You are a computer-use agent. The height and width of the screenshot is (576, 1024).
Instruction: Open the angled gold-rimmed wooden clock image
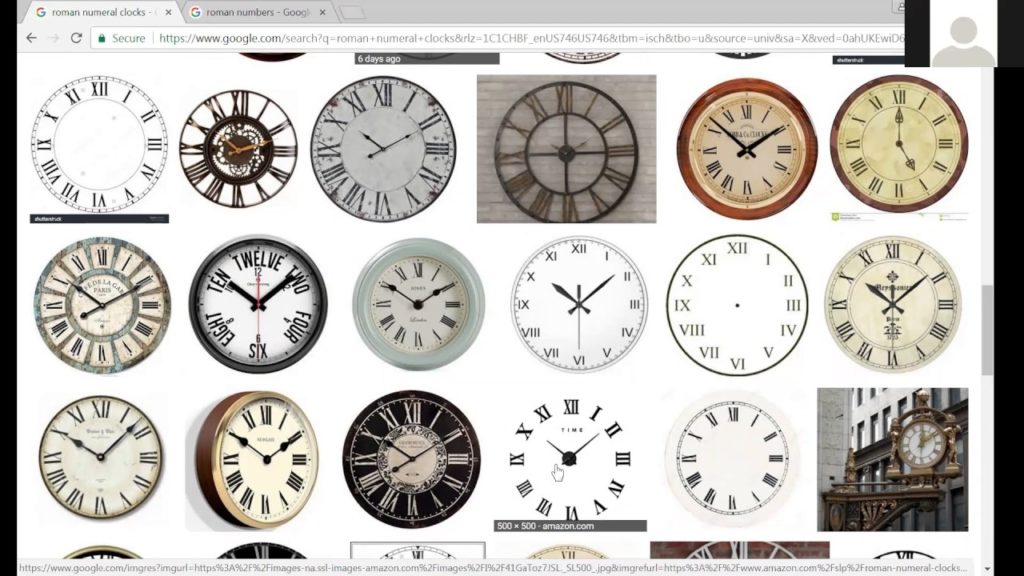[252, 460]
